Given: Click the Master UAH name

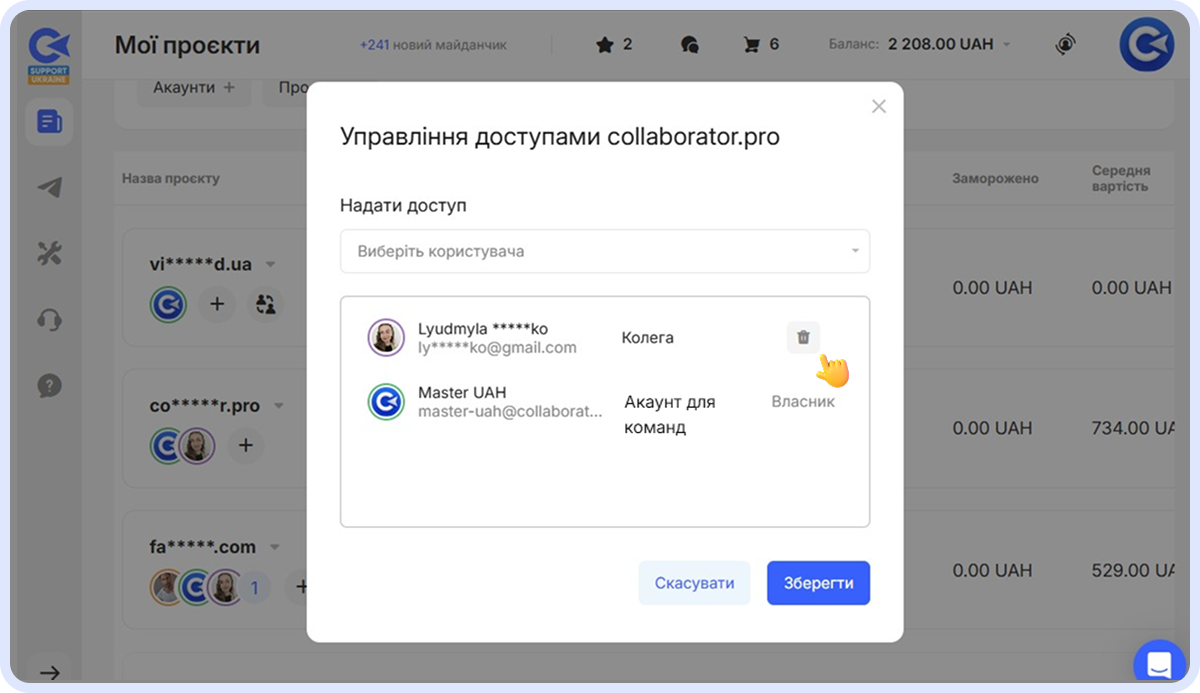Looking at the screenshot, I should click(462, 392).
